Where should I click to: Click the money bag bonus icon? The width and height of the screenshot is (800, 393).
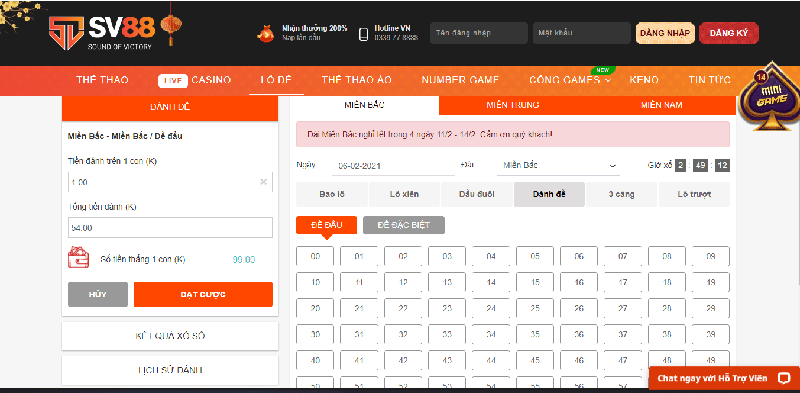265,33
